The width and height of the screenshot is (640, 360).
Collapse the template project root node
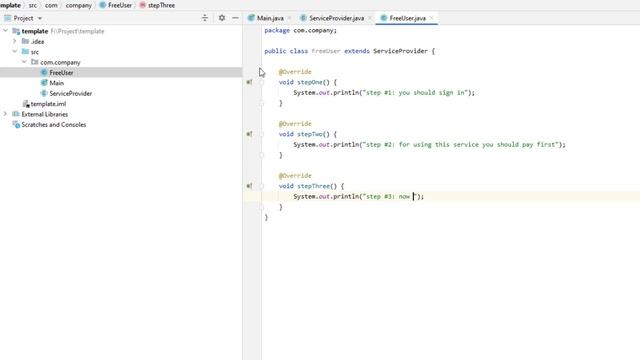pos(5,31)
